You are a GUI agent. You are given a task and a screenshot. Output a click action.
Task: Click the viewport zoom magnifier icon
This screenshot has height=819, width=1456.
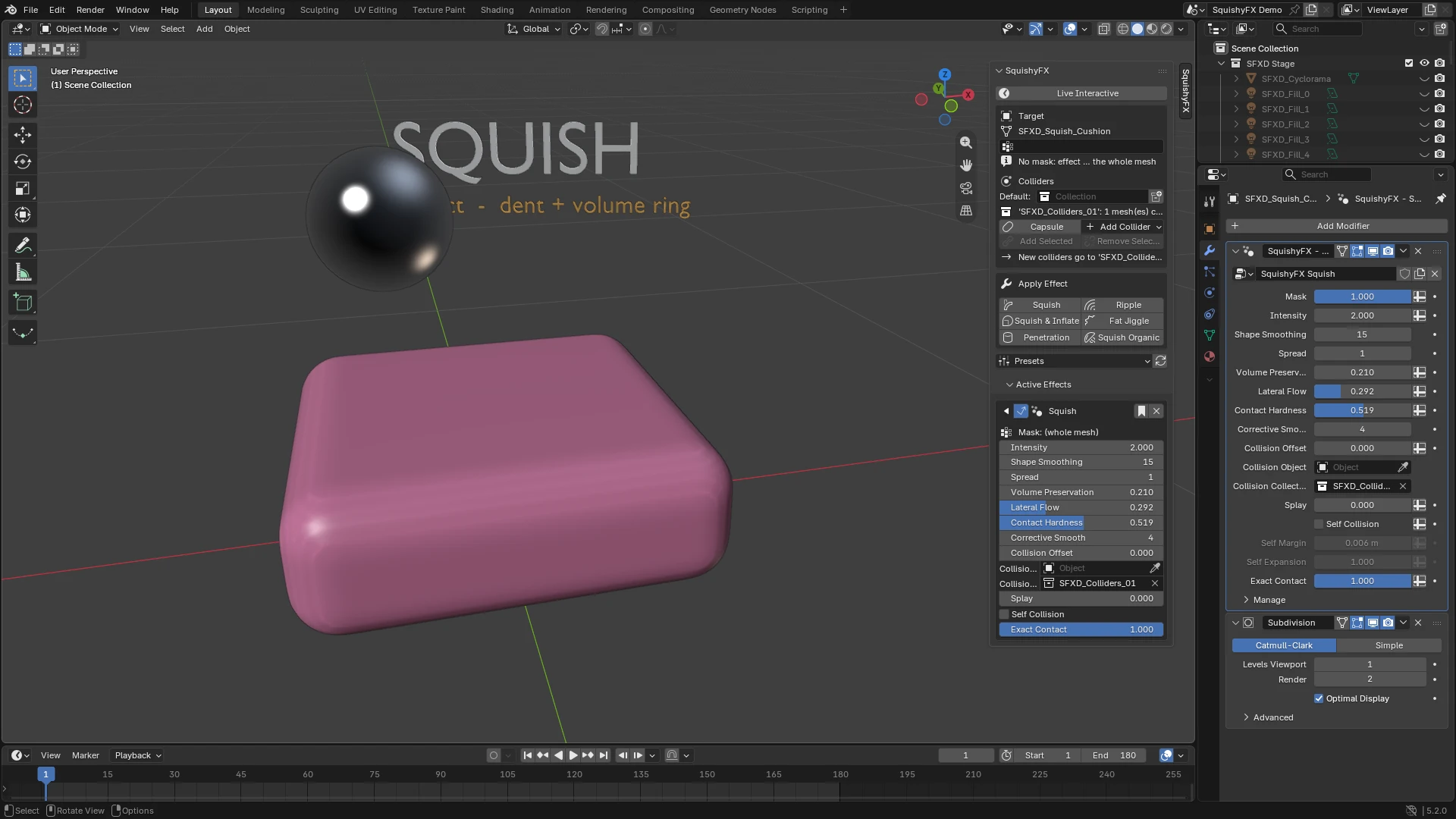coord(965,143)
